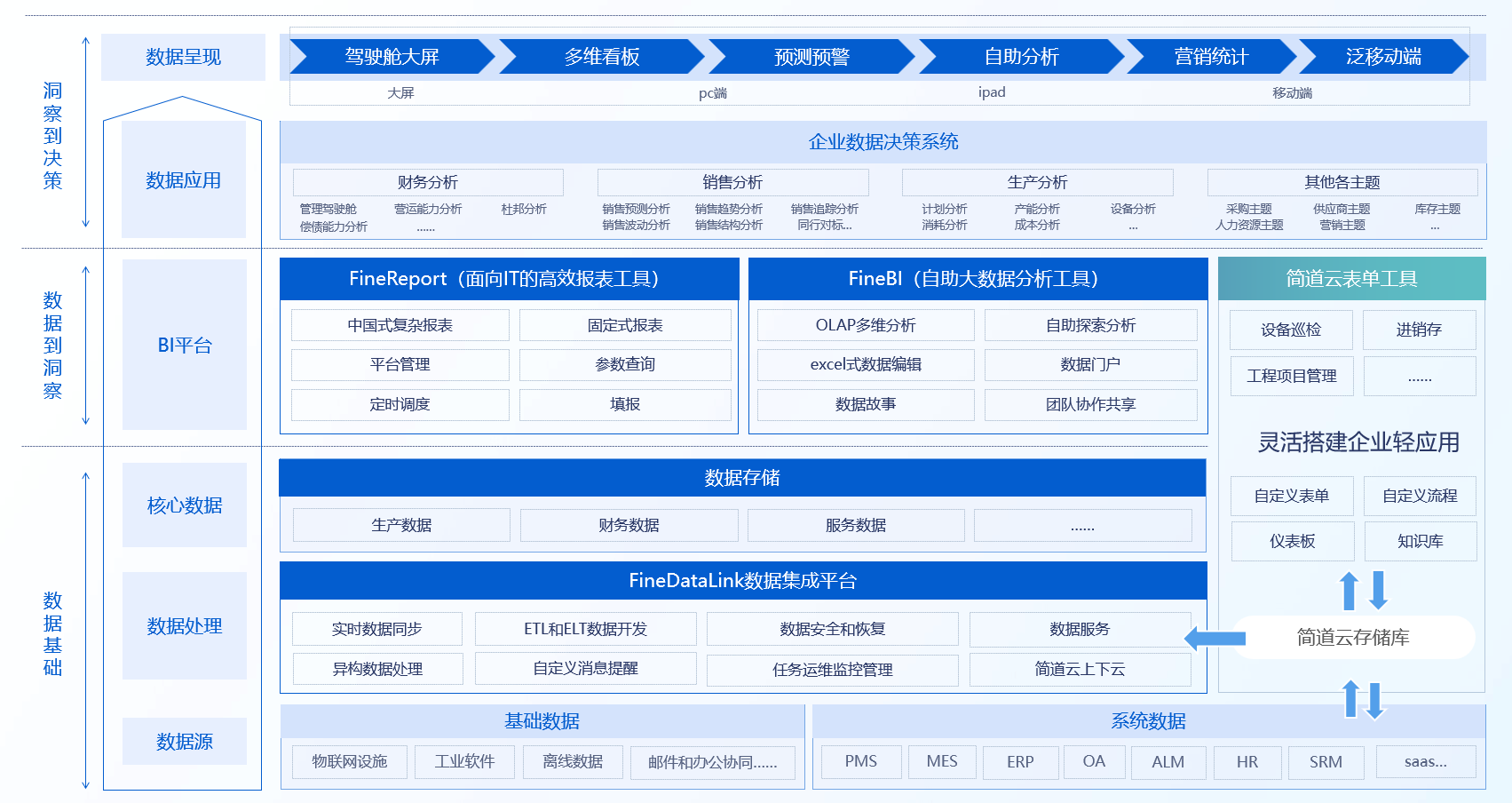Screen dimensions: 1512x803
Task: Select the 服务数据 box
Action: 856,525
